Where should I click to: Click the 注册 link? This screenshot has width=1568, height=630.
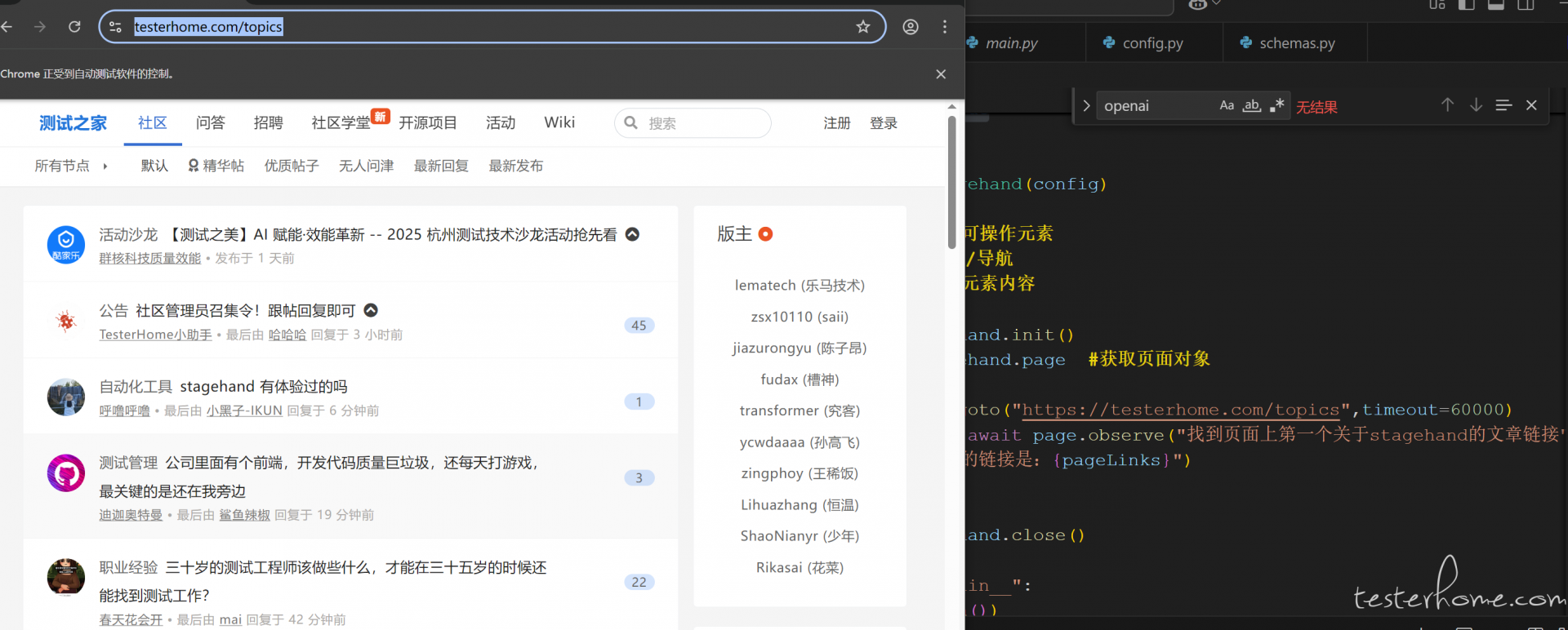coord(837,123)
